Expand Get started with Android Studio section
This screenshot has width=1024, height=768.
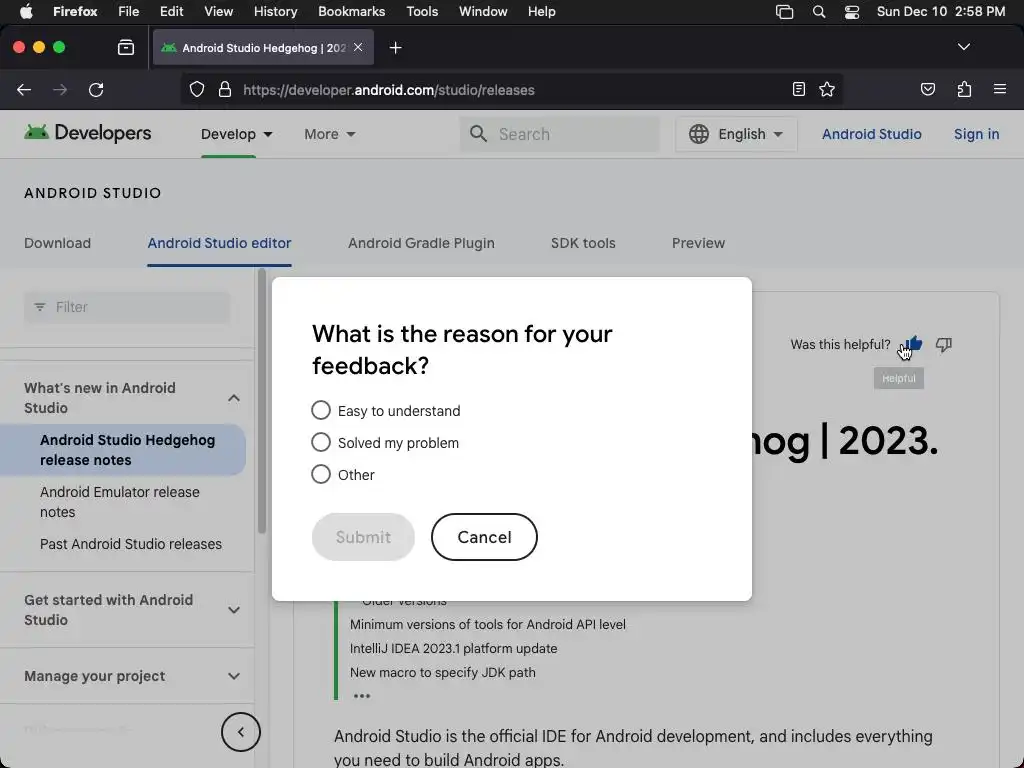tap(234, 610)
